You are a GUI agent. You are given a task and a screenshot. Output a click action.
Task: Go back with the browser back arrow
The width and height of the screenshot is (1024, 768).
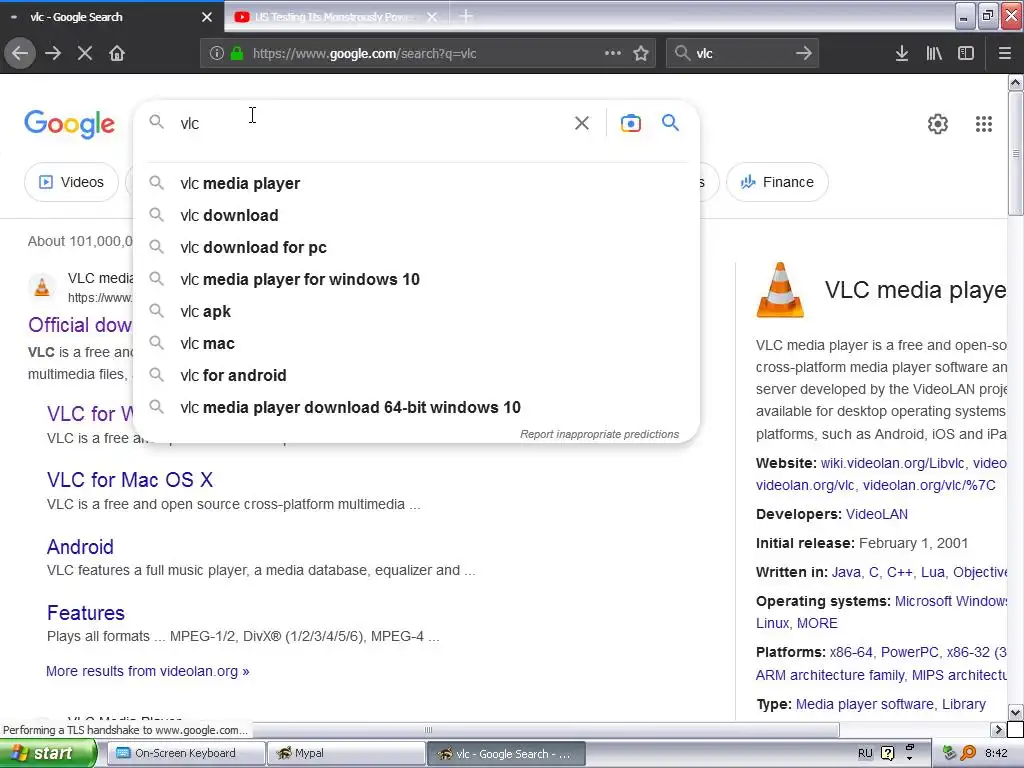pyautogui.click(x=20, y=54)
